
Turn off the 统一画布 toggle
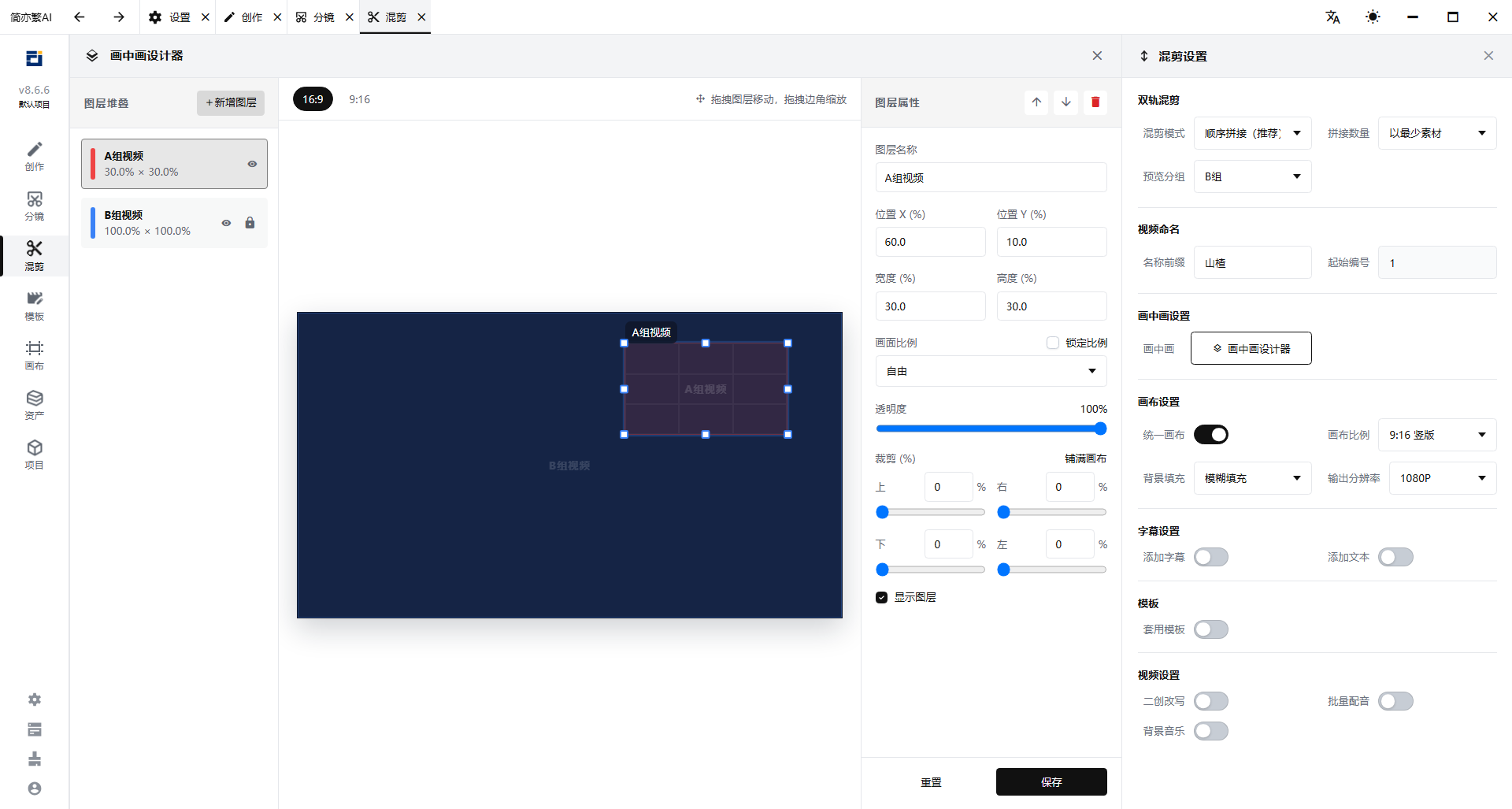[1211, 435]
